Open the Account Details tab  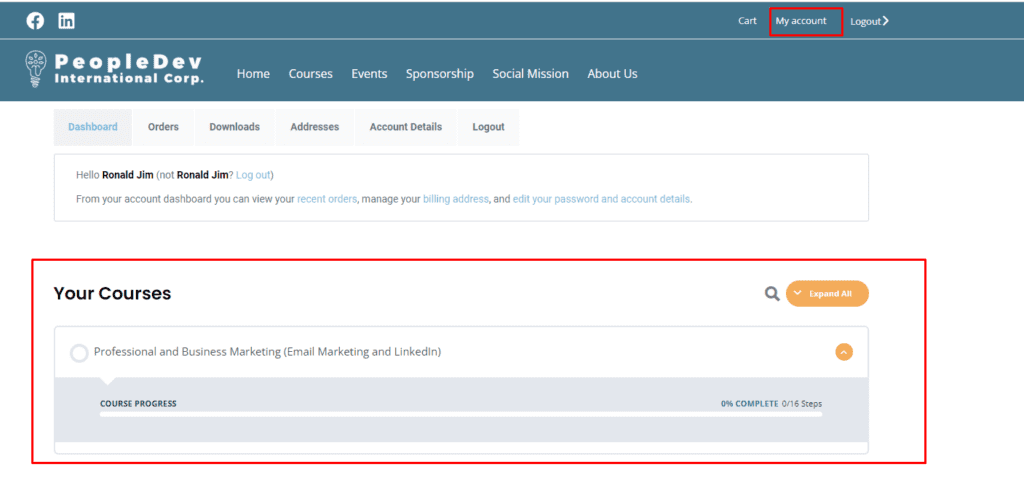pyautogui.click(x=406, y=127)
